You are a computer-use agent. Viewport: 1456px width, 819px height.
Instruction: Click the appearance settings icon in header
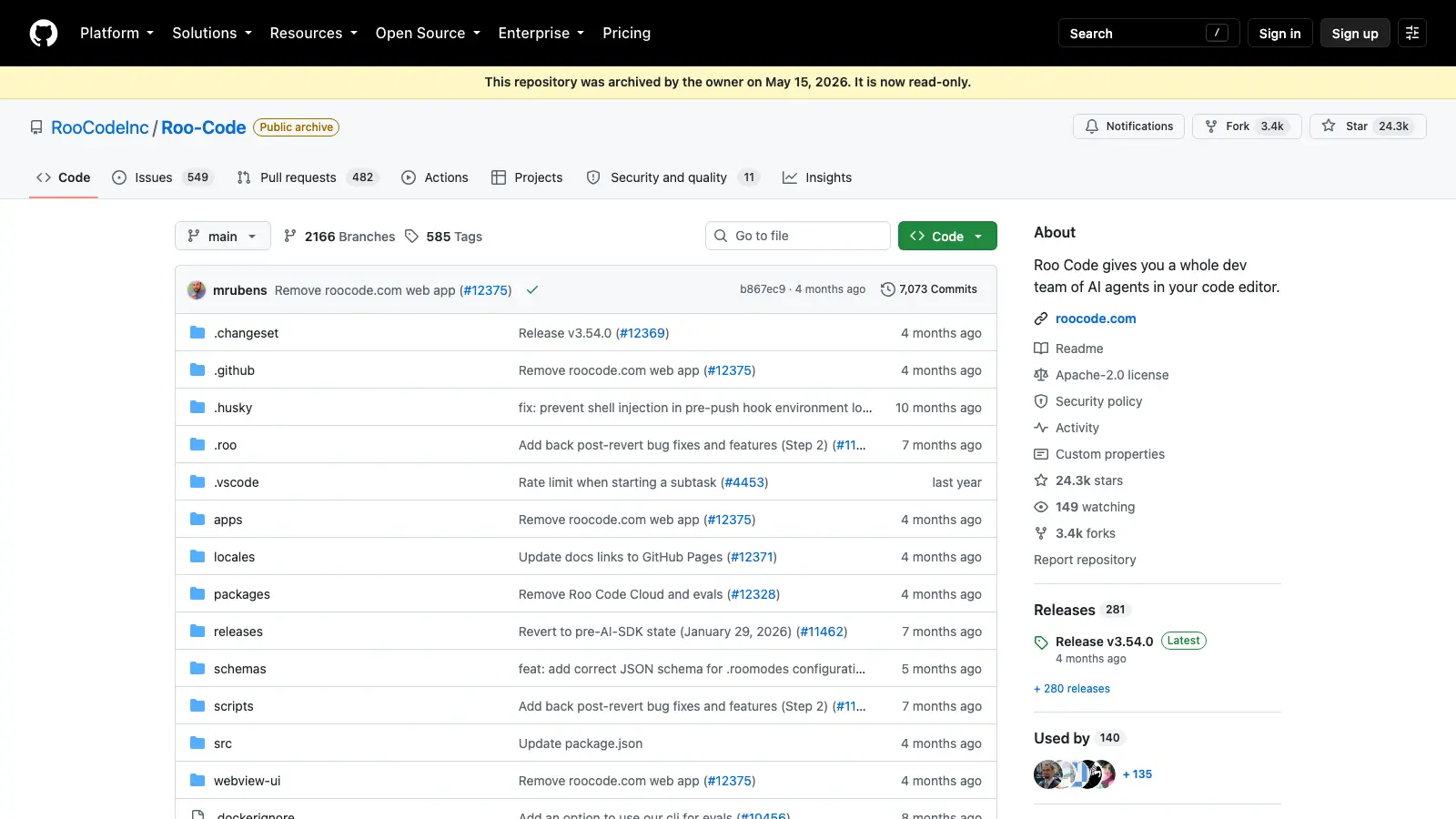[x=1412, y=33]
